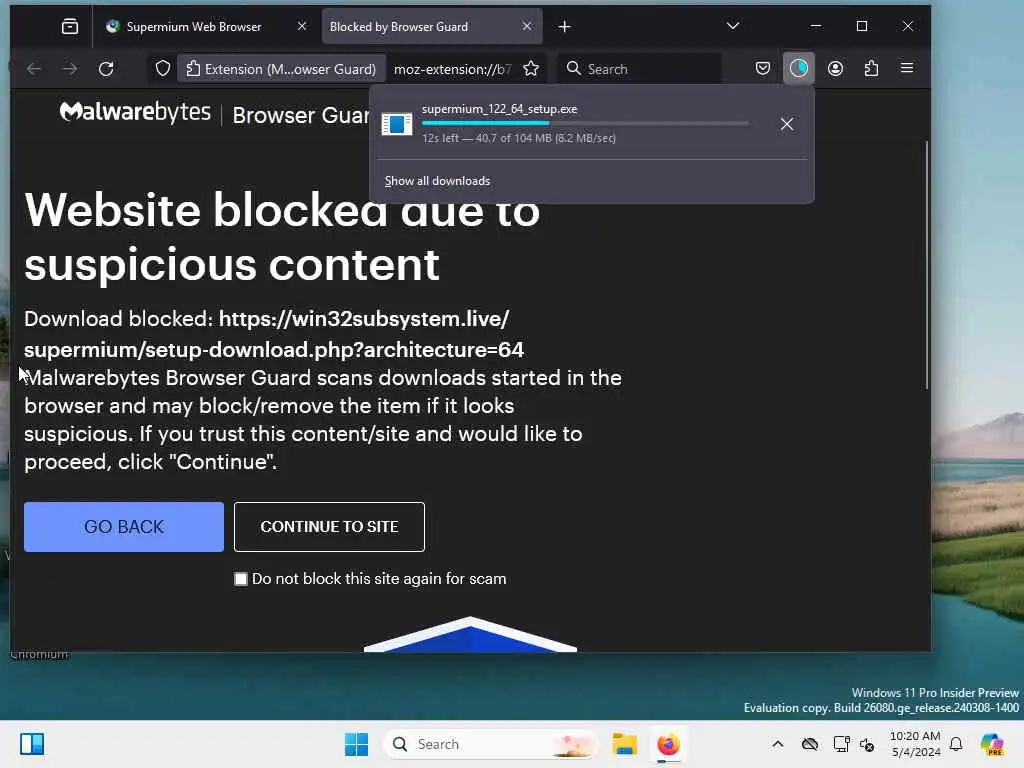Open the Firefox application menu
Viewport: 1024px width, 768px height.
click(907, 69)
